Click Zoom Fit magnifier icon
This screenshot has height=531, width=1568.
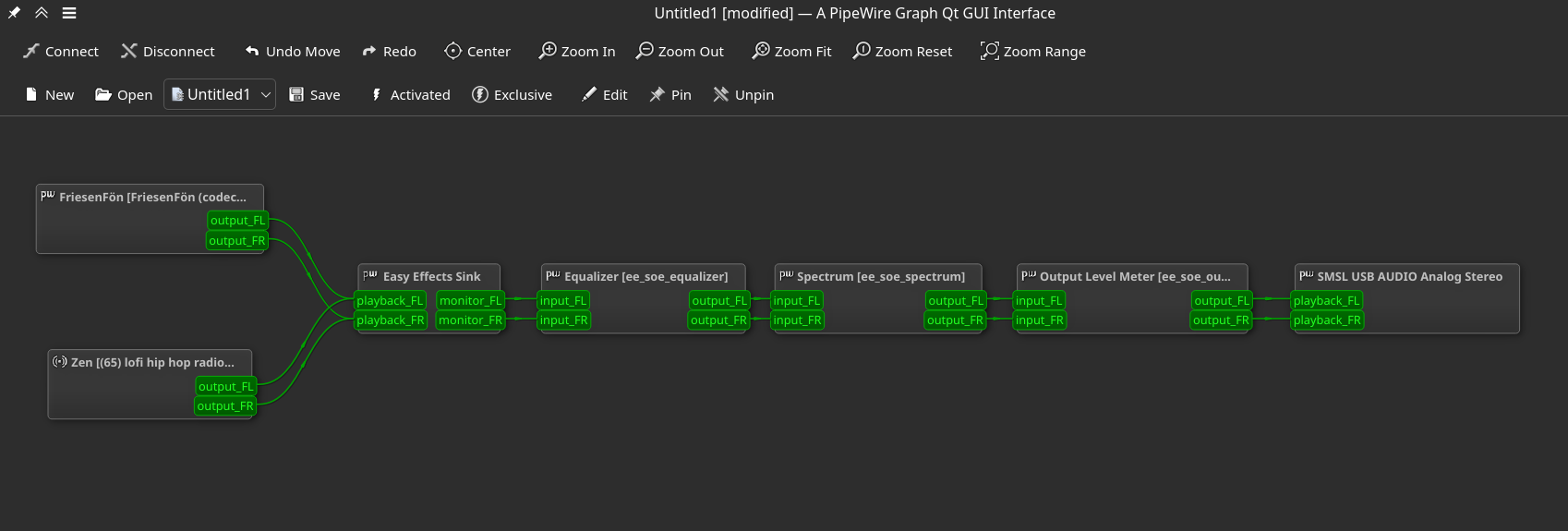pyautogui.click(x=761, y=51)
